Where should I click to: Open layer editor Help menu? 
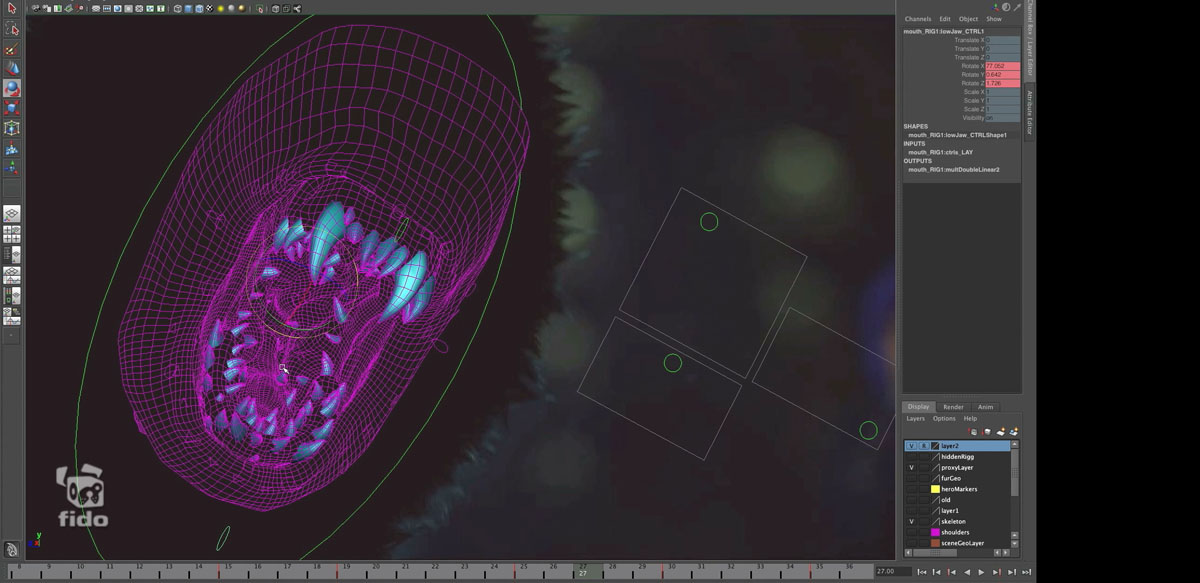pos(970,419)
